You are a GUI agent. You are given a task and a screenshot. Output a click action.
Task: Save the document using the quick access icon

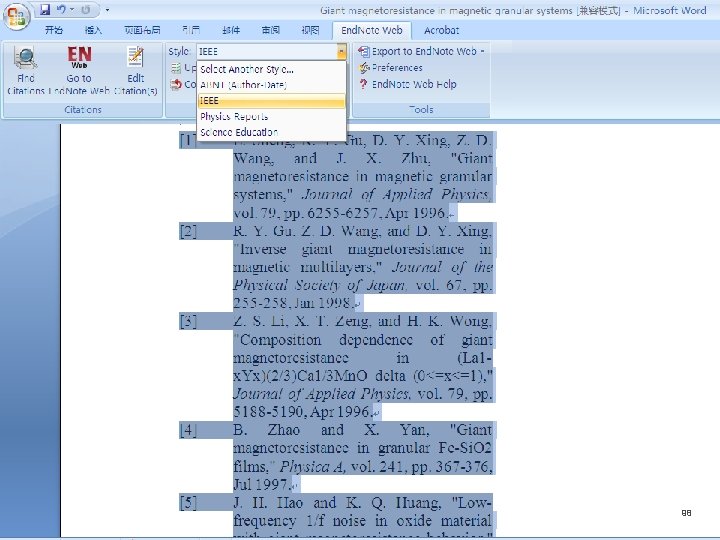click(45, 10)
